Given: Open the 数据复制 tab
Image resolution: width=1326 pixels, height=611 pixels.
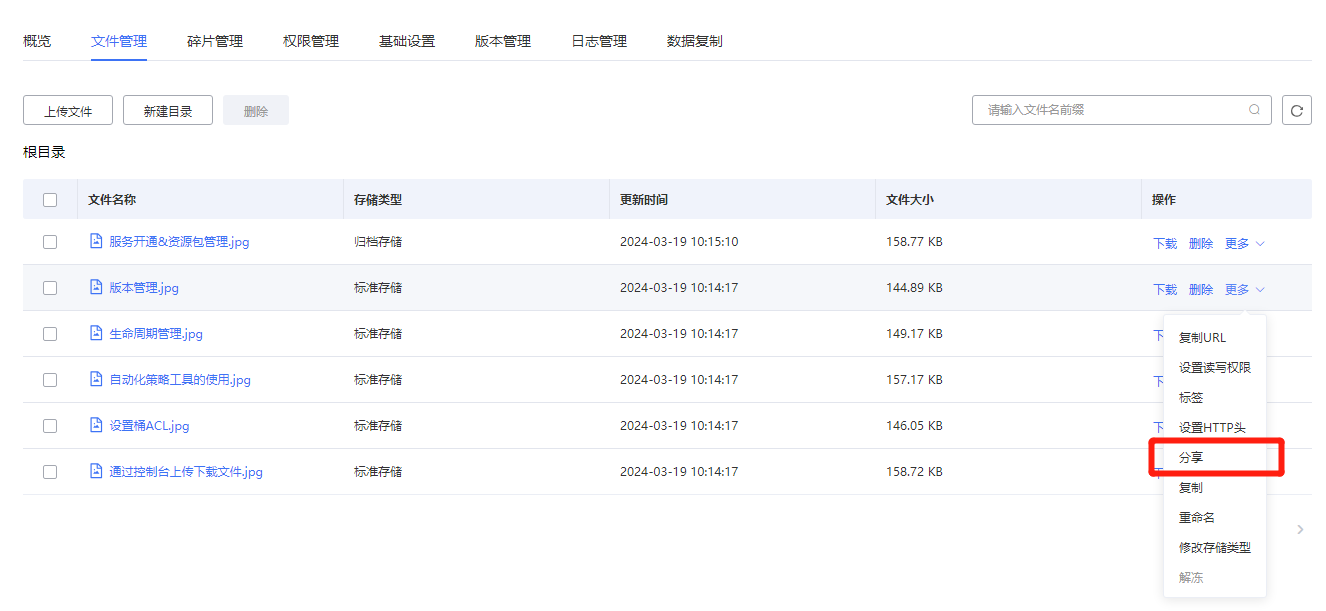Looking at the screenshot, I should click(x=695, y=41).
